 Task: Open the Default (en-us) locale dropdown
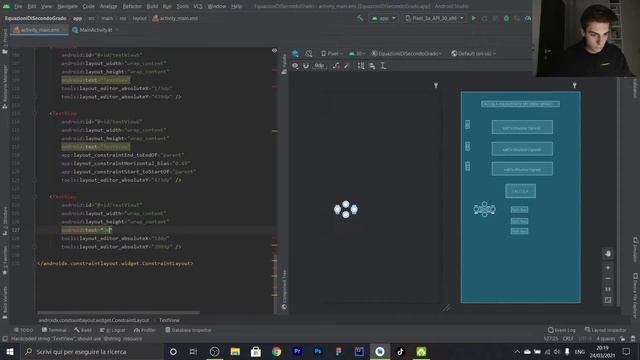pyautogui.click(x=474, y=53)
